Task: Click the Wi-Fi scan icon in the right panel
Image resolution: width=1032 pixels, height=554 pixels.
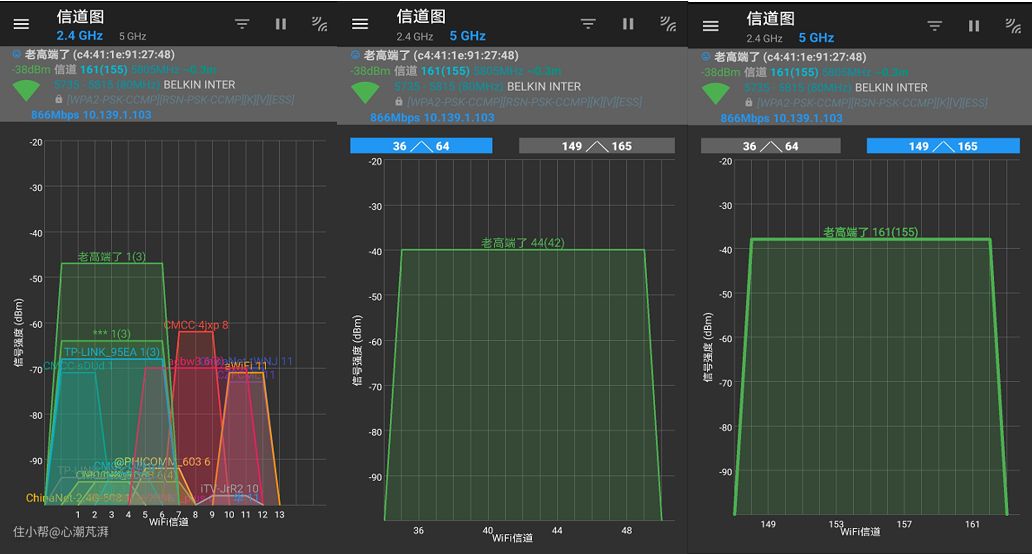Action: (x=1011, y=26)
